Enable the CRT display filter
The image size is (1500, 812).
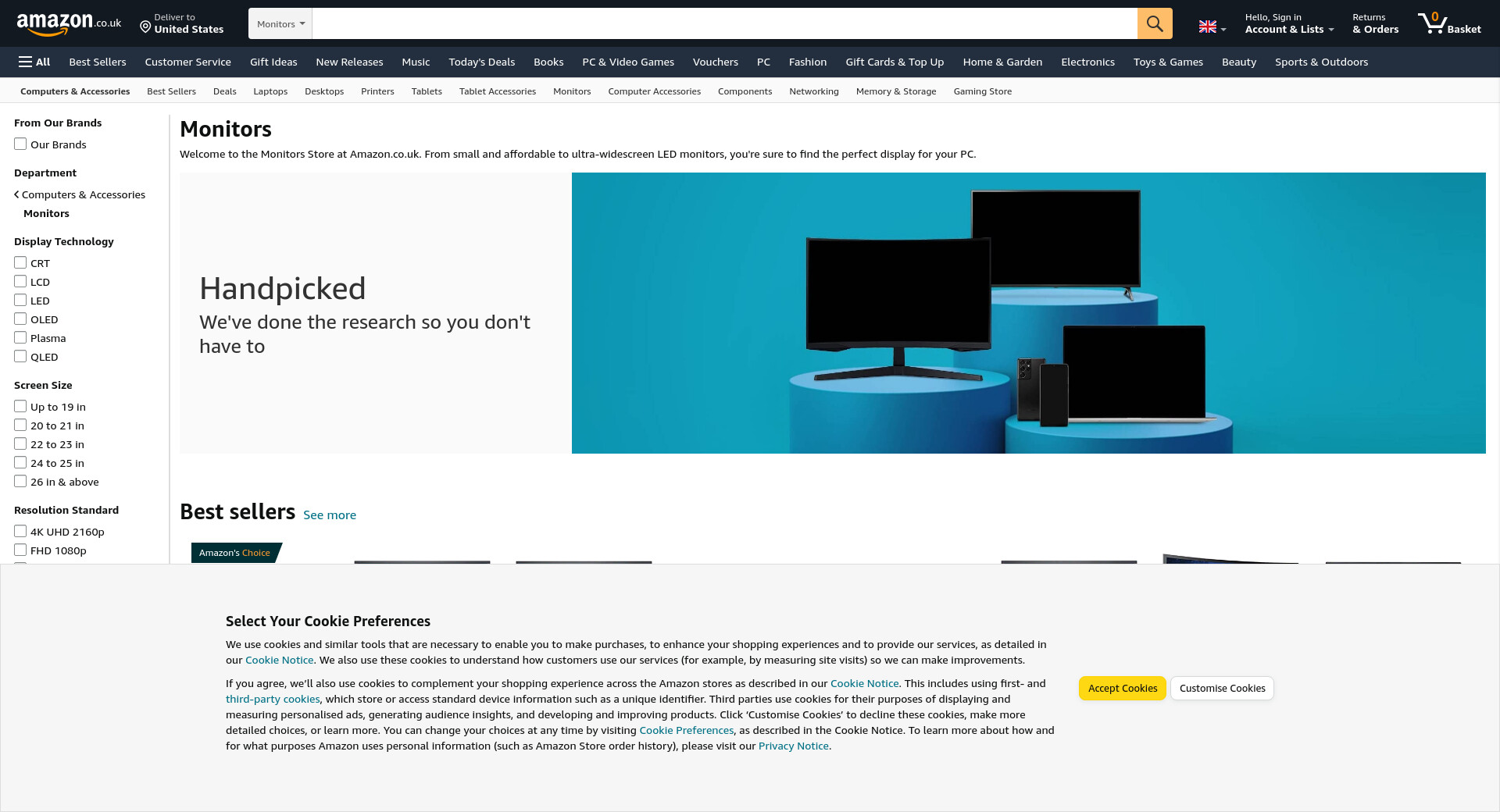(20, 262)
